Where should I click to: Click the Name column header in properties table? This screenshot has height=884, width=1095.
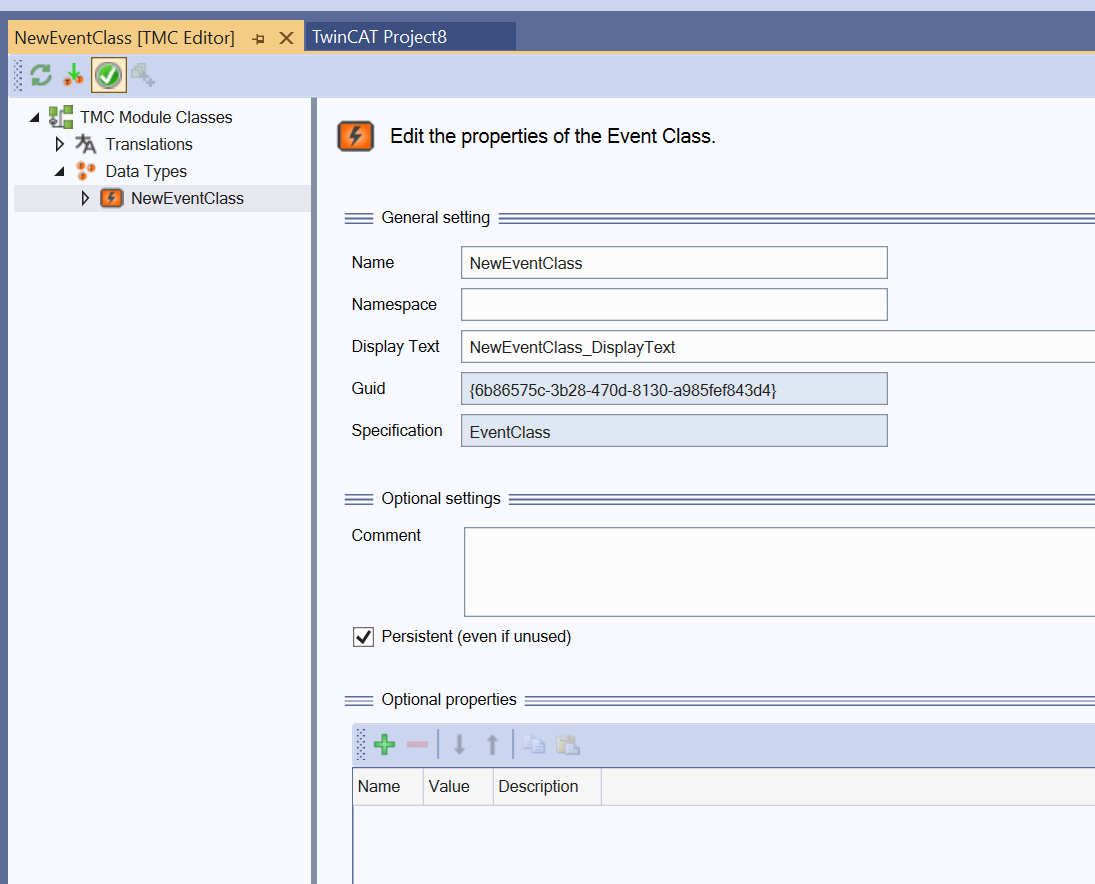click(388, 786)
